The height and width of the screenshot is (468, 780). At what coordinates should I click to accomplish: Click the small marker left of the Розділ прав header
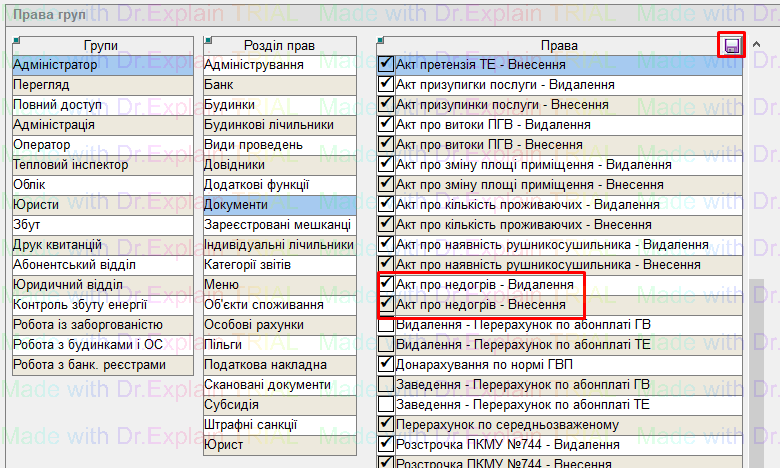click(x=207, y=40)
